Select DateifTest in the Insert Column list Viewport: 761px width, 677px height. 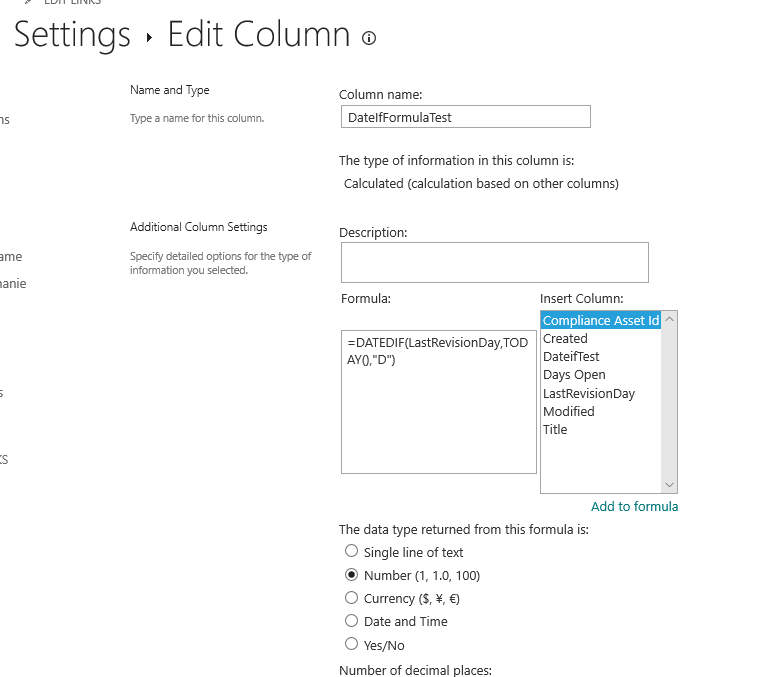click(x=571, y=357)
